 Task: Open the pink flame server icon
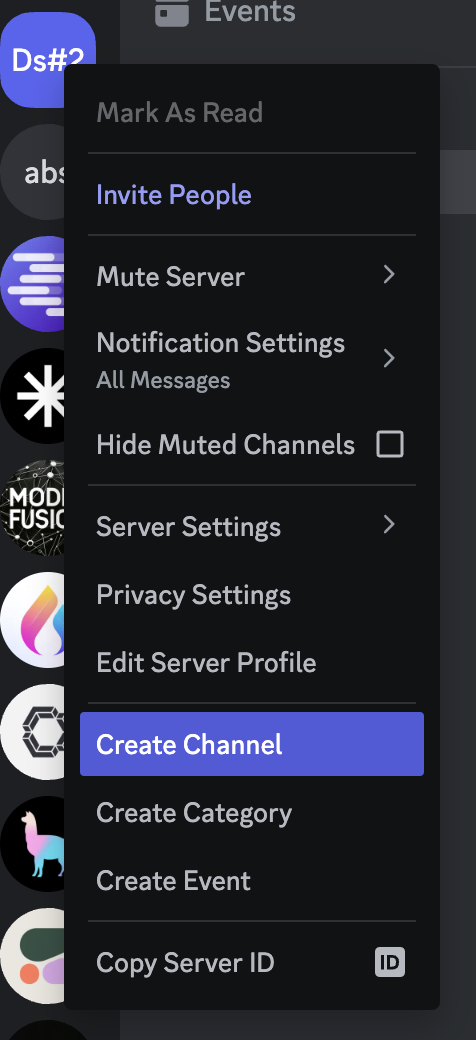click(33, 620)
